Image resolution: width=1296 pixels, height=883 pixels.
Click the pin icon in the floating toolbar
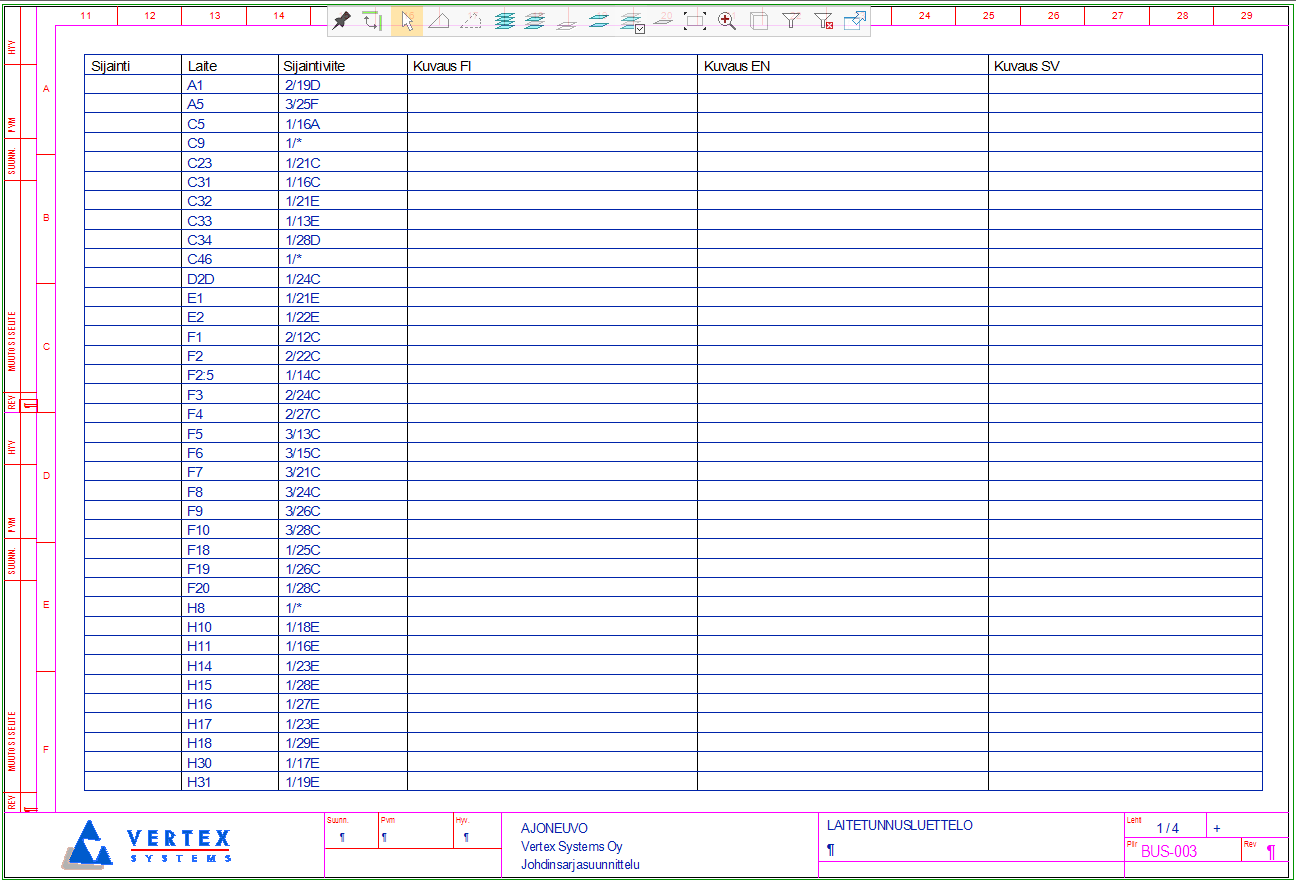pos(342,20)
